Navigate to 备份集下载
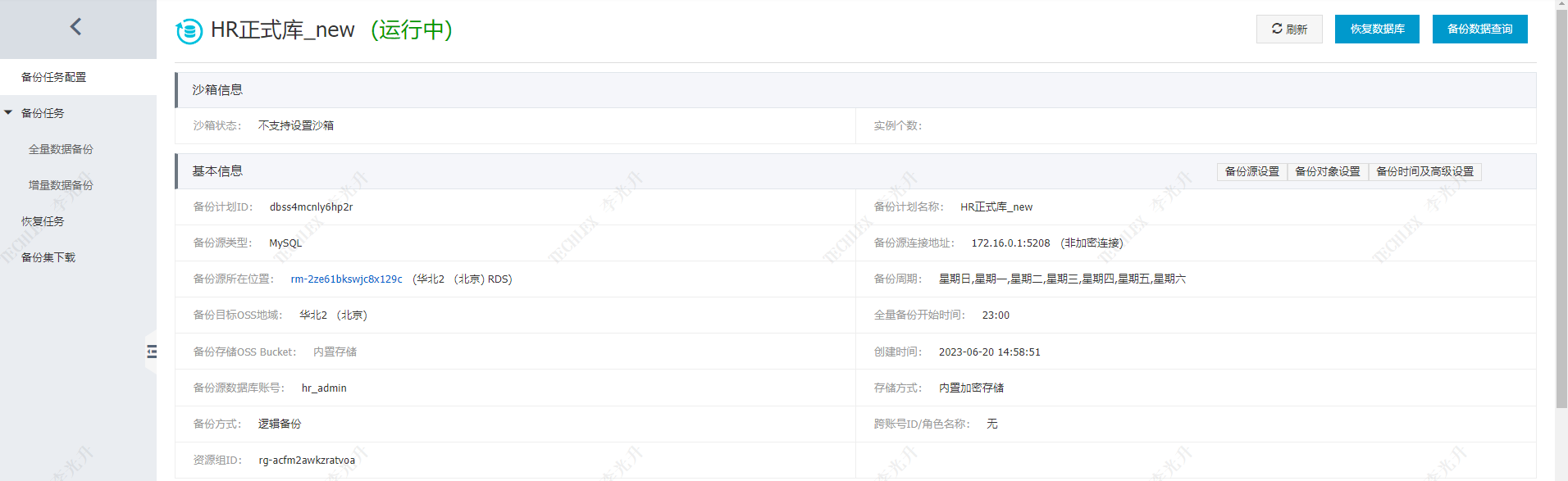1568x481 pixels. (48, 257)
